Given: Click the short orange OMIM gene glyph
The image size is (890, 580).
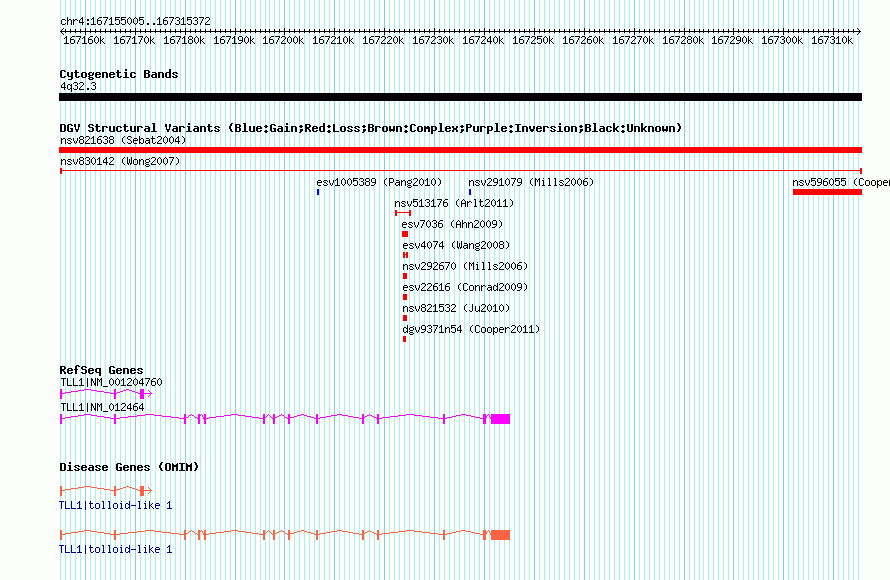Looking at the screenshot, I should pos(106,490).
